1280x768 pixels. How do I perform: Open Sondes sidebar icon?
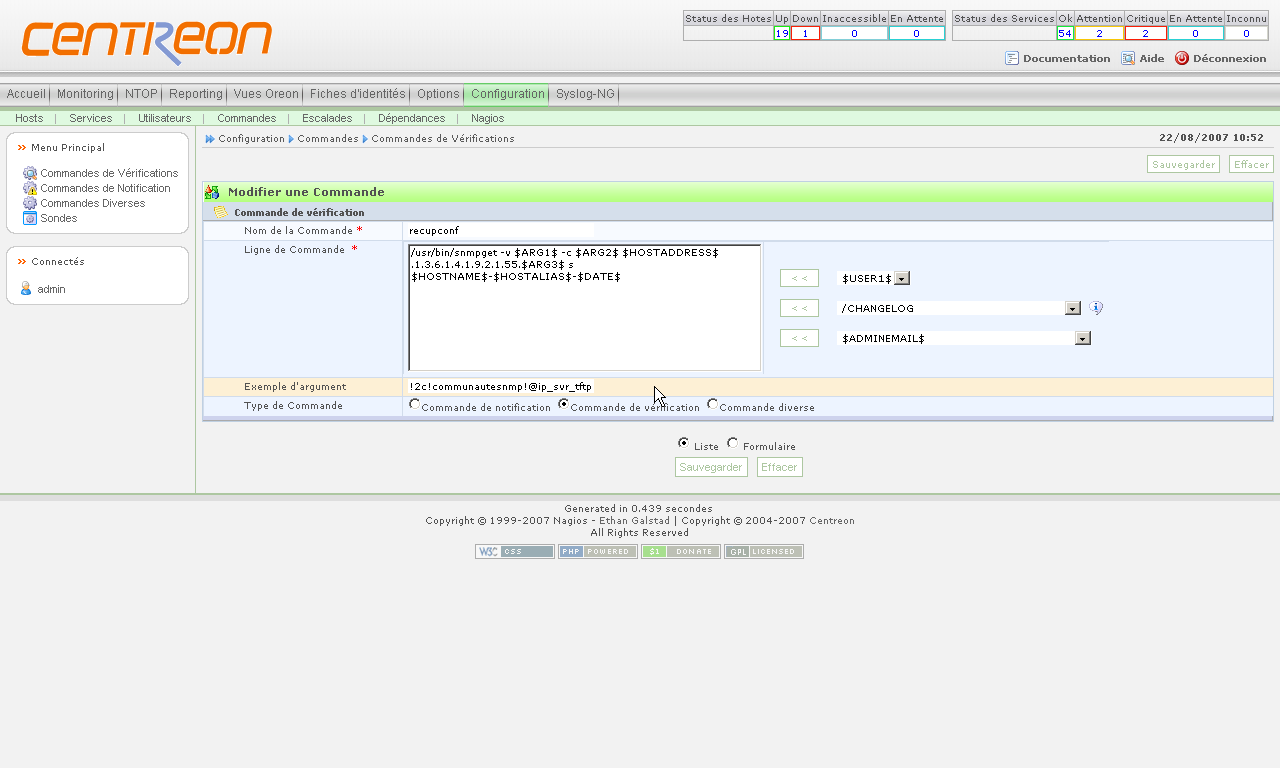click(30, 218)
